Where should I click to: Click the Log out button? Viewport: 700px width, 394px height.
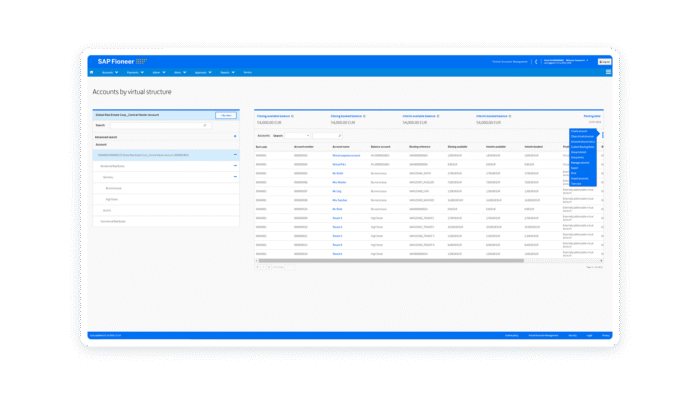click(x=604, y=62)
